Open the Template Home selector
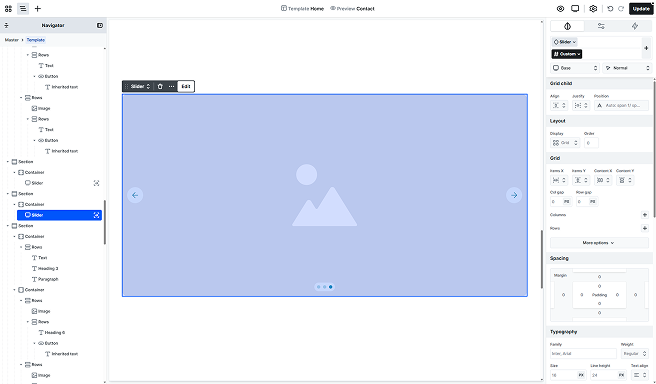This screenshot has width=656, height=384. (x=302, y=8)
